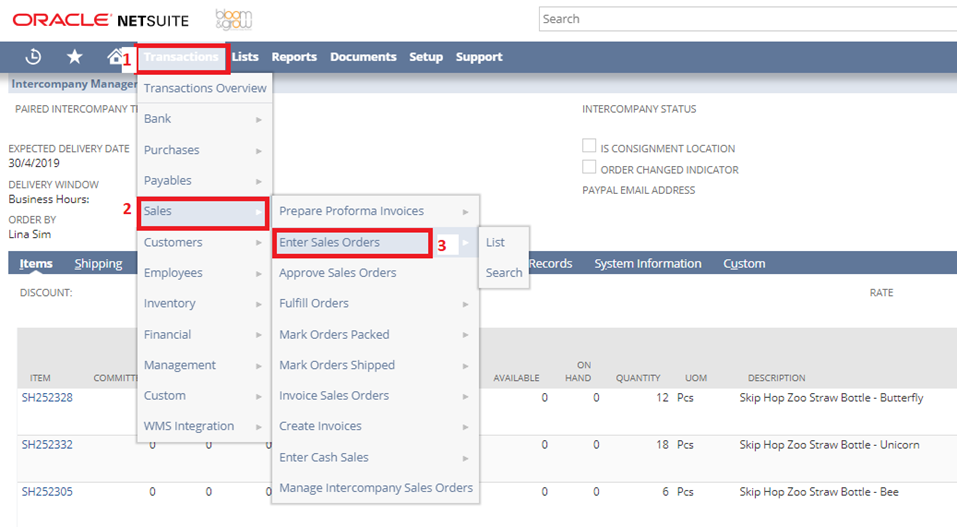Expand the Purchases submenu arrow

point(259,151)
